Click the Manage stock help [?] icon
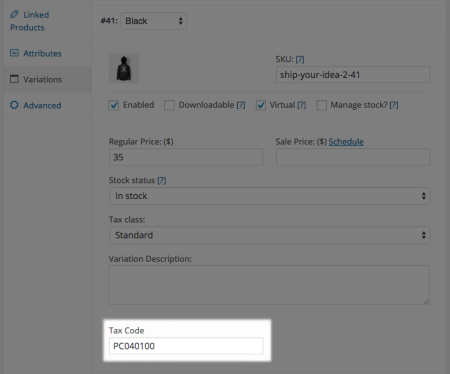Screen dimensions: 450x374 [x=394, y=105]
